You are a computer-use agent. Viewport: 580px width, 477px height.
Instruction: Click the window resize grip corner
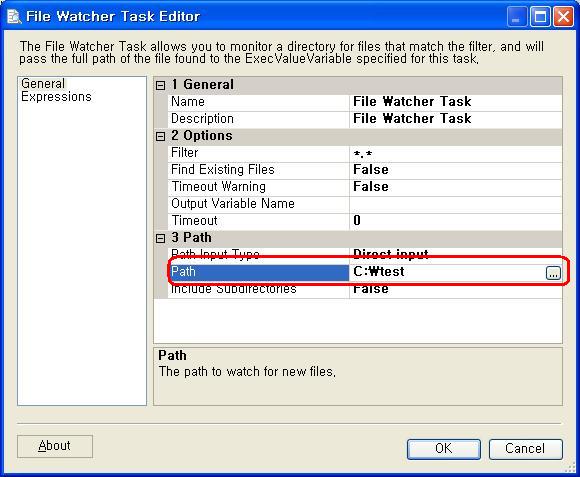tap(570, 468)
